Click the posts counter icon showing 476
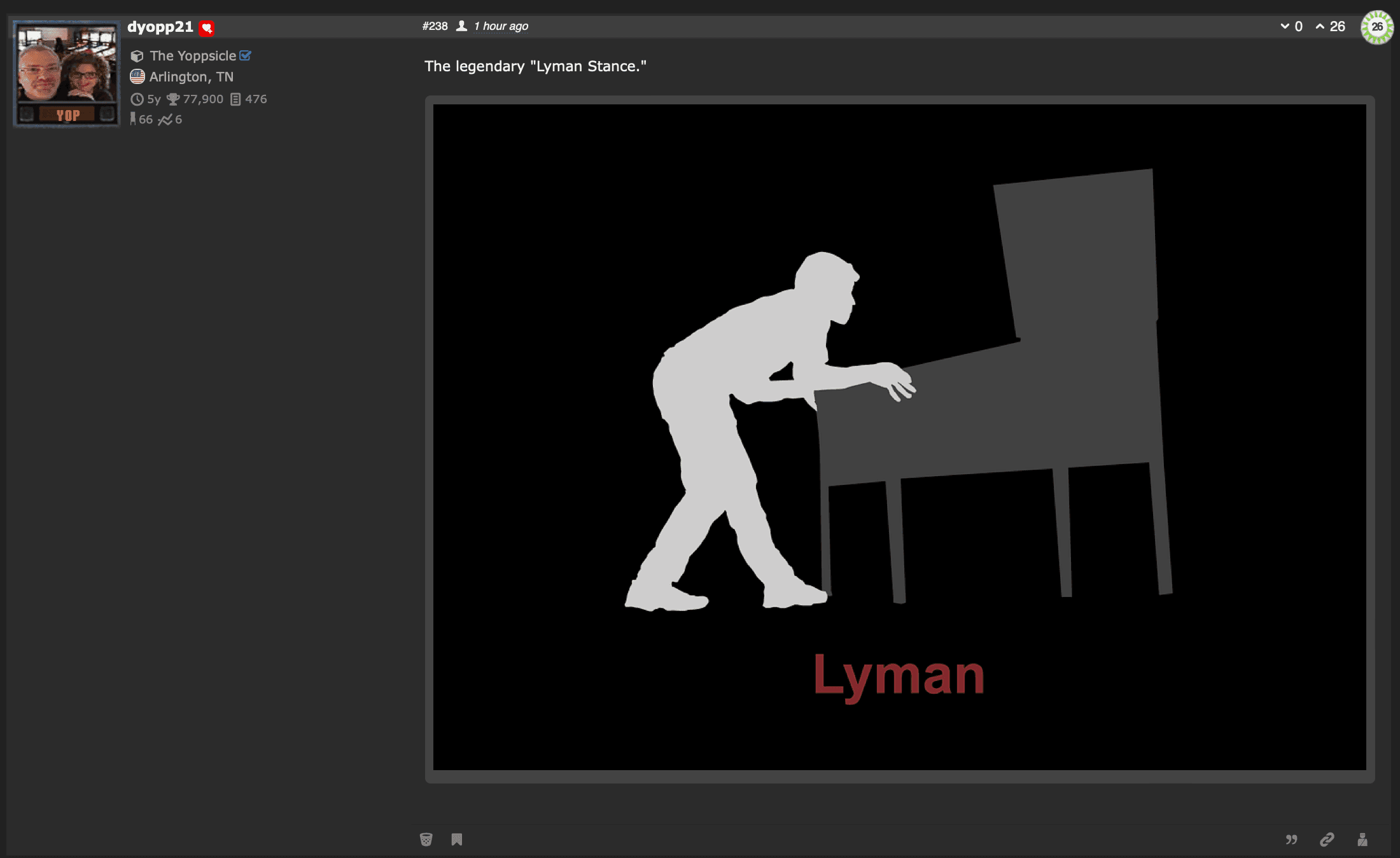1400x858 pixels. point(237,99)
